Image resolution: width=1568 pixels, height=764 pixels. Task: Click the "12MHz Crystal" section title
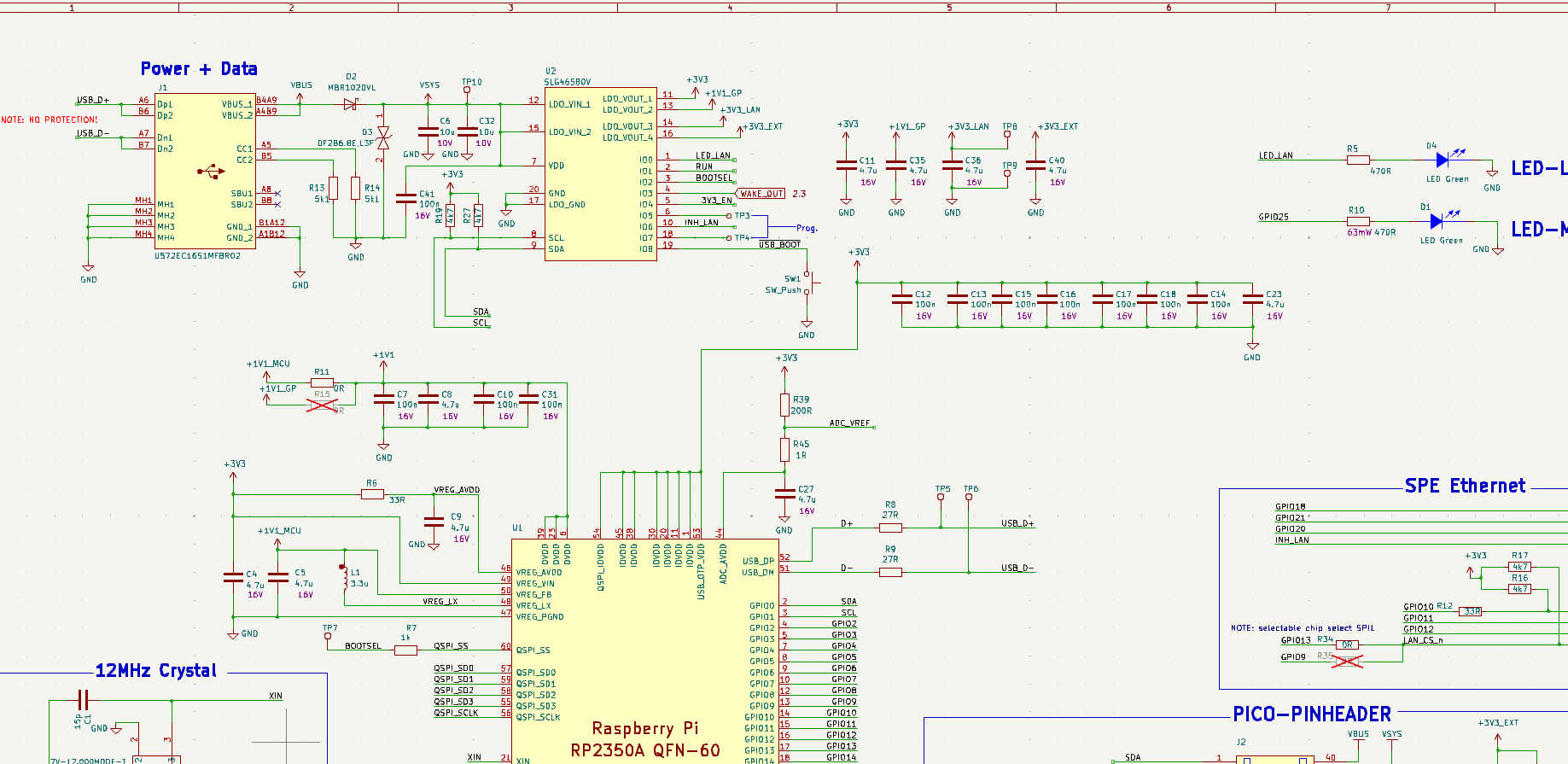155,671
